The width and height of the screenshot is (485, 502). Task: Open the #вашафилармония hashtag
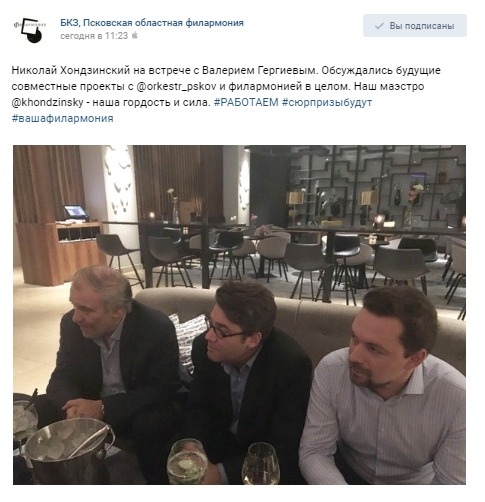(x=62, y=118)
